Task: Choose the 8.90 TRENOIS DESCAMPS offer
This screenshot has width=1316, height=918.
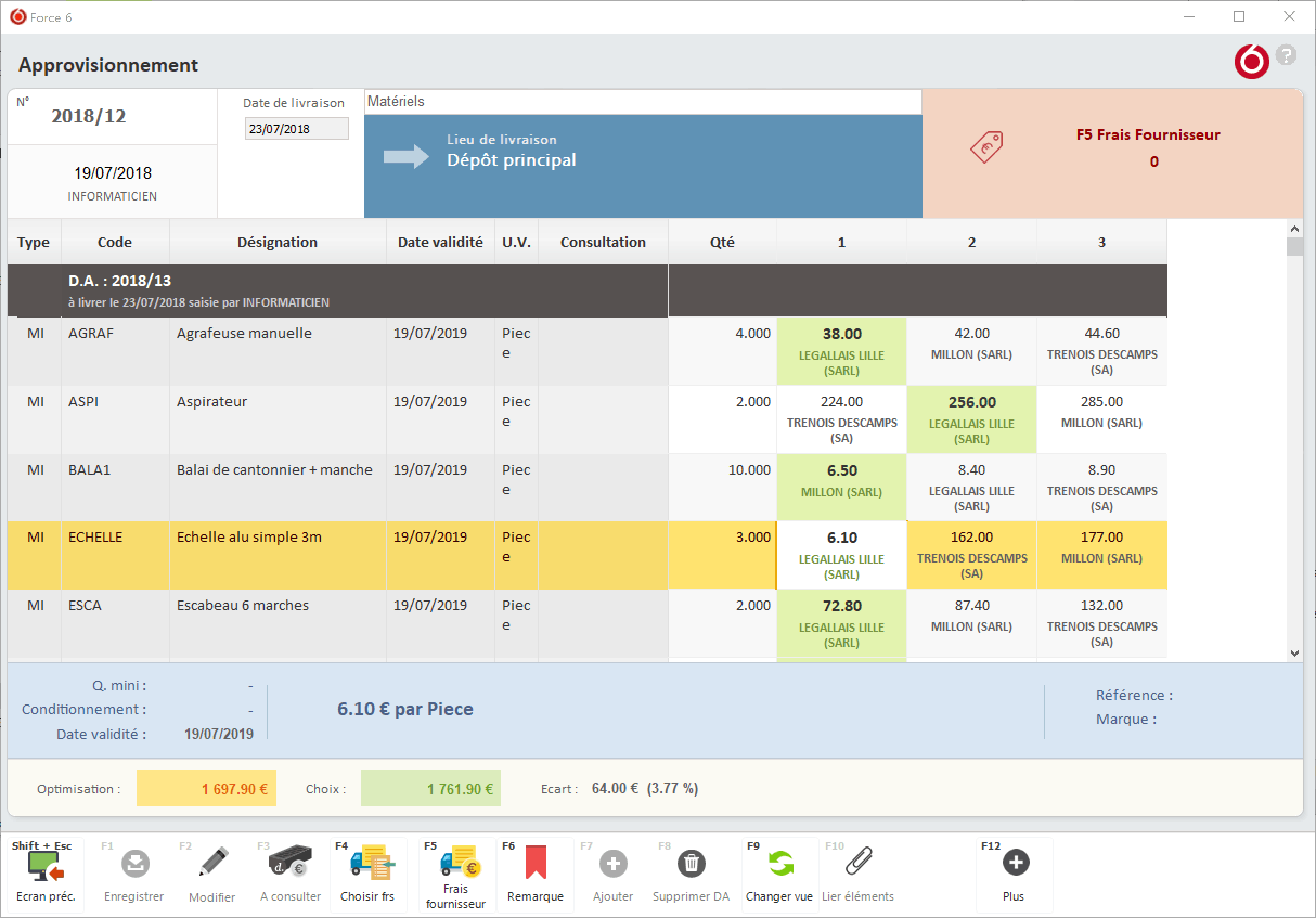Action: point(1101,487)
